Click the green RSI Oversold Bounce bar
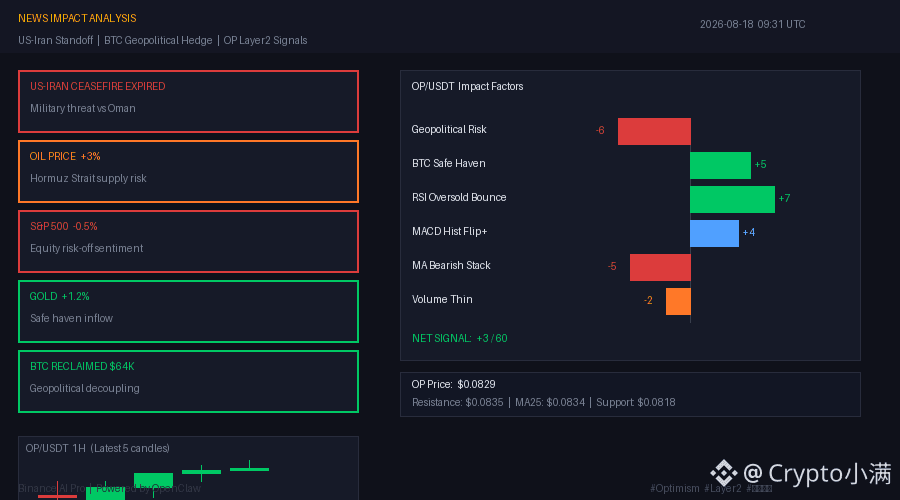Viewport: 900px width, 500px height. (x=732, y=199)
